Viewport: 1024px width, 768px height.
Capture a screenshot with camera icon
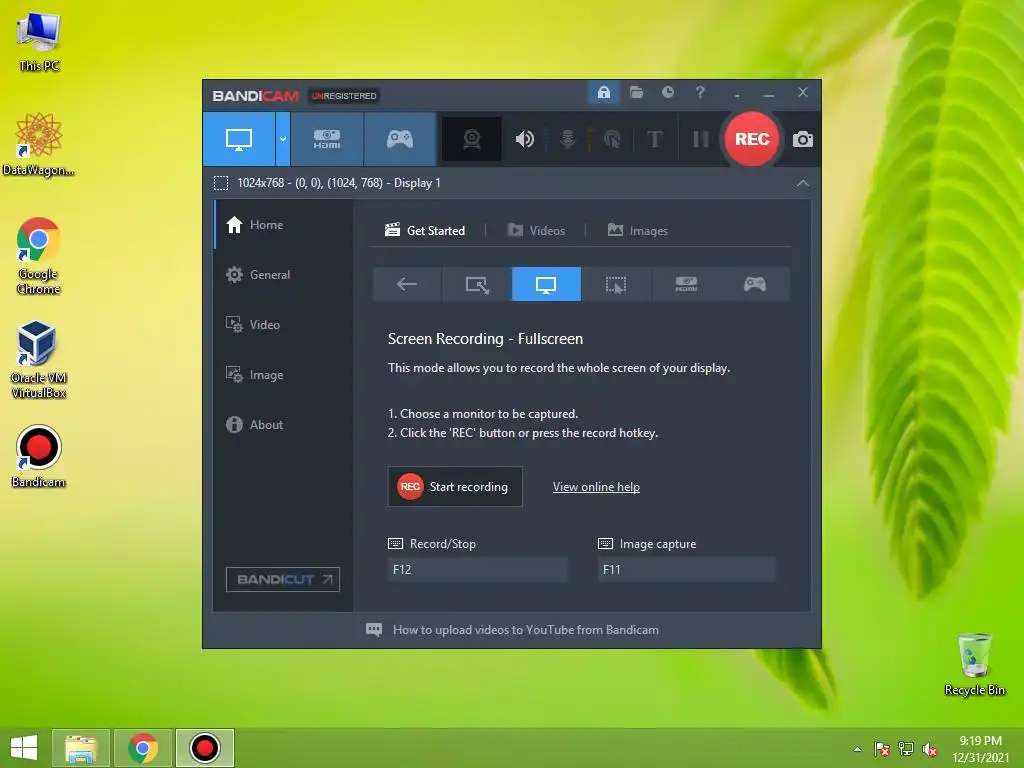tap(803, 139)
